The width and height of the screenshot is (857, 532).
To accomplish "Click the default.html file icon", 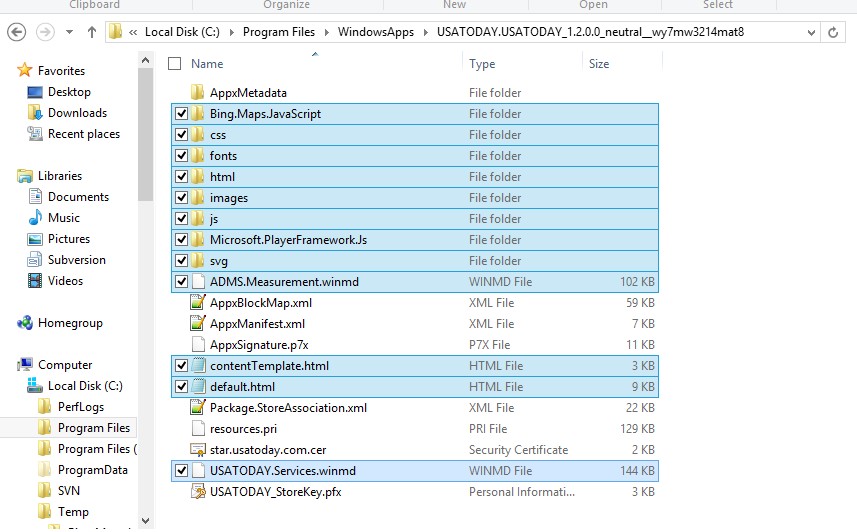I will pyautogui.click(x=199, y=387).
